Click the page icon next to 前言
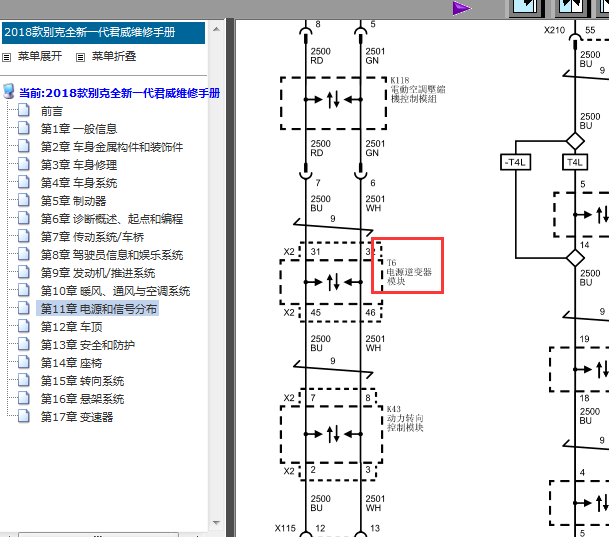This screenshot has height=537, width=609. (24, 111)
